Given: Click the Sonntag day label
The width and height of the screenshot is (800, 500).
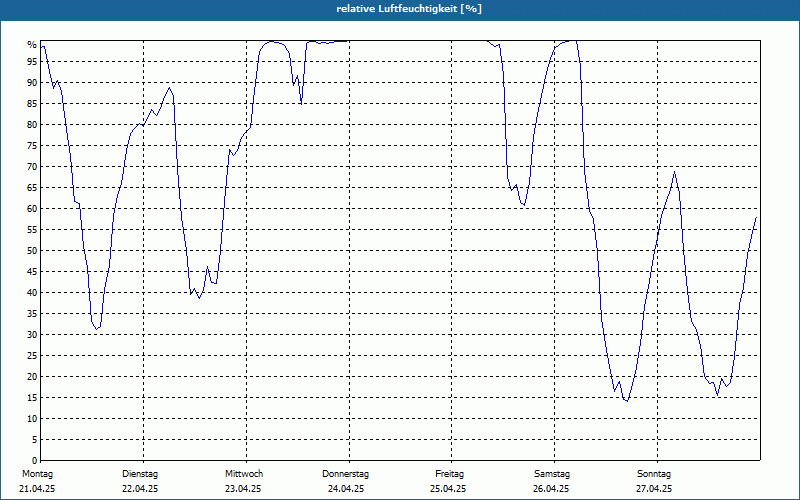Looking at the screenshot, I should pos(654,474).
